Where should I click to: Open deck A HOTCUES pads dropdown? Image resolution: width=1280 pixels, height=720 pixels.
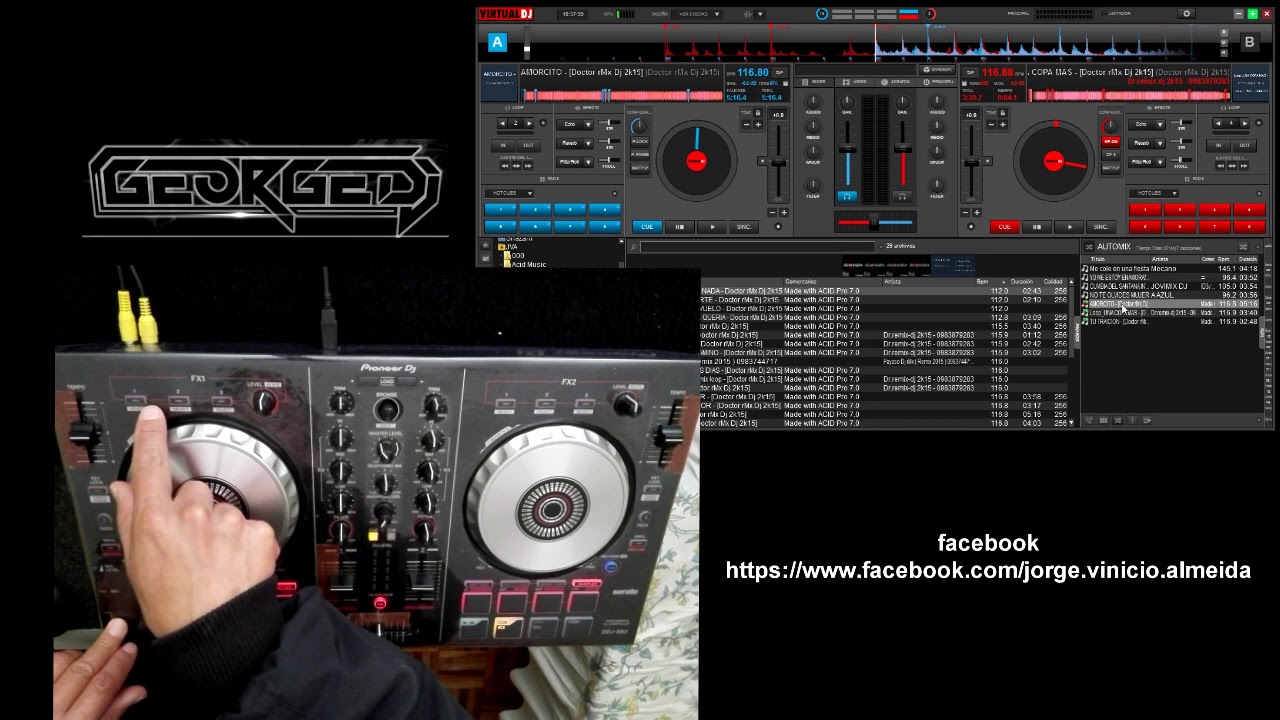tap(510, 193)
